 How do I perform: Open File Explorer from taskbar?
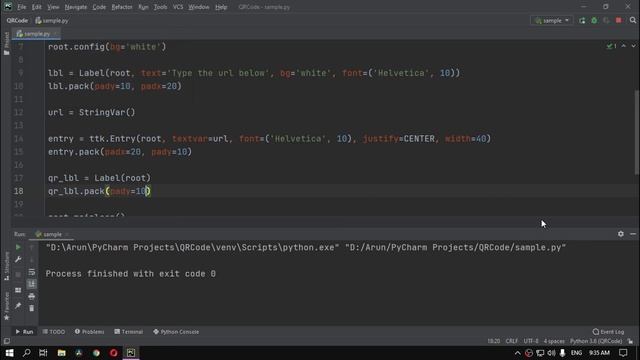coord(61,353)
